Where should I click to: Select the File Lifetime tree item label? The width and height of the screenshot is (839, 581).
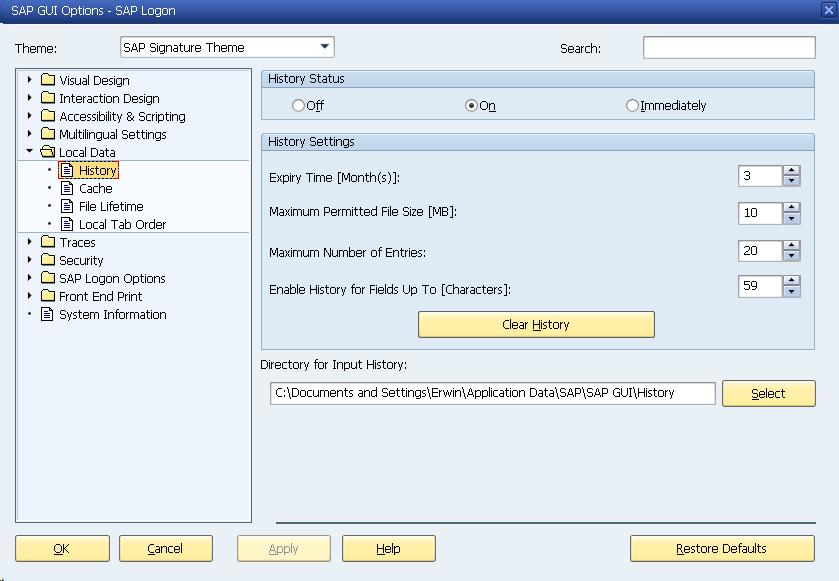[111, 207]
